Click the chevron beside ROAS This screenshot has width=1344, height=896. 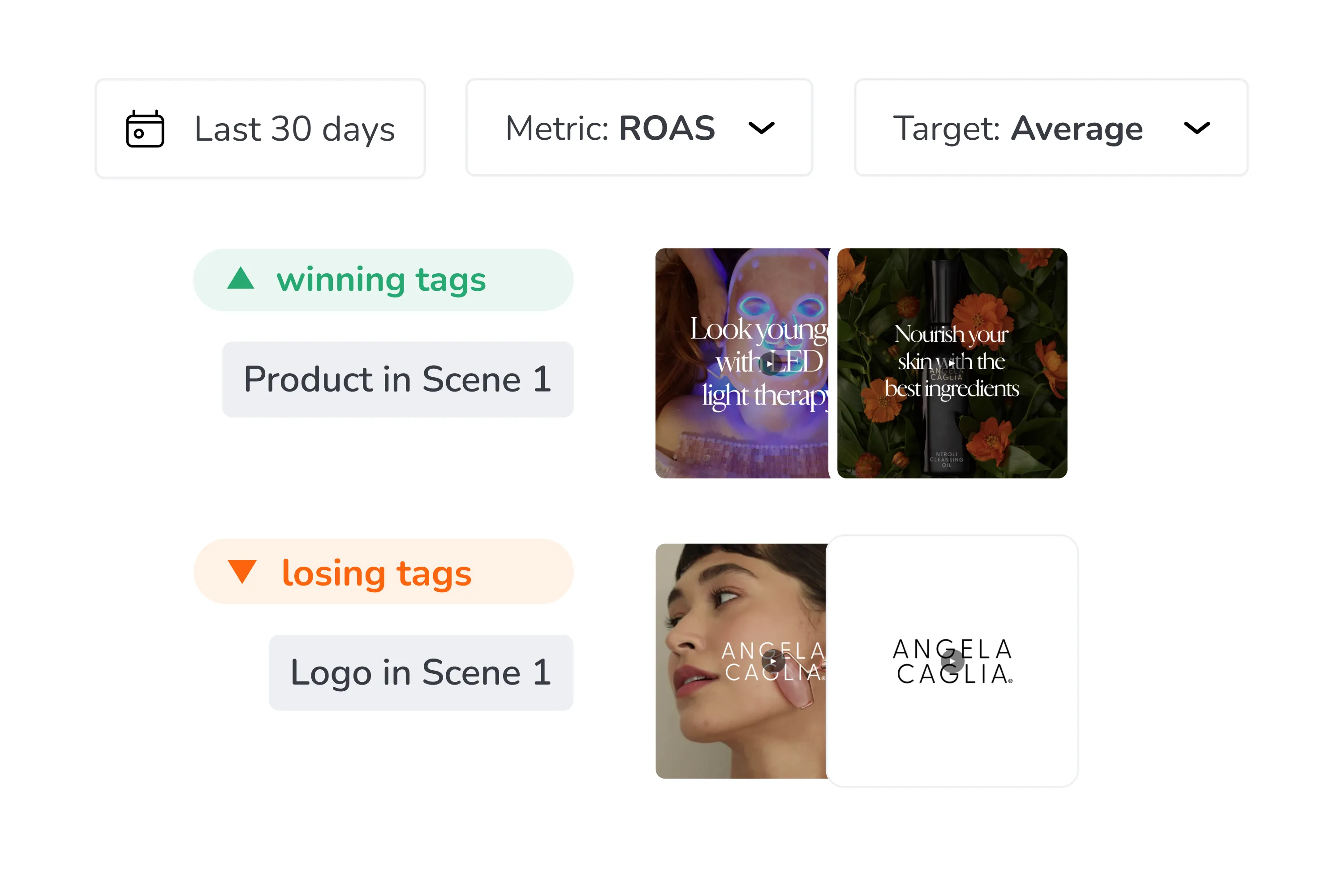pos(761,128)
